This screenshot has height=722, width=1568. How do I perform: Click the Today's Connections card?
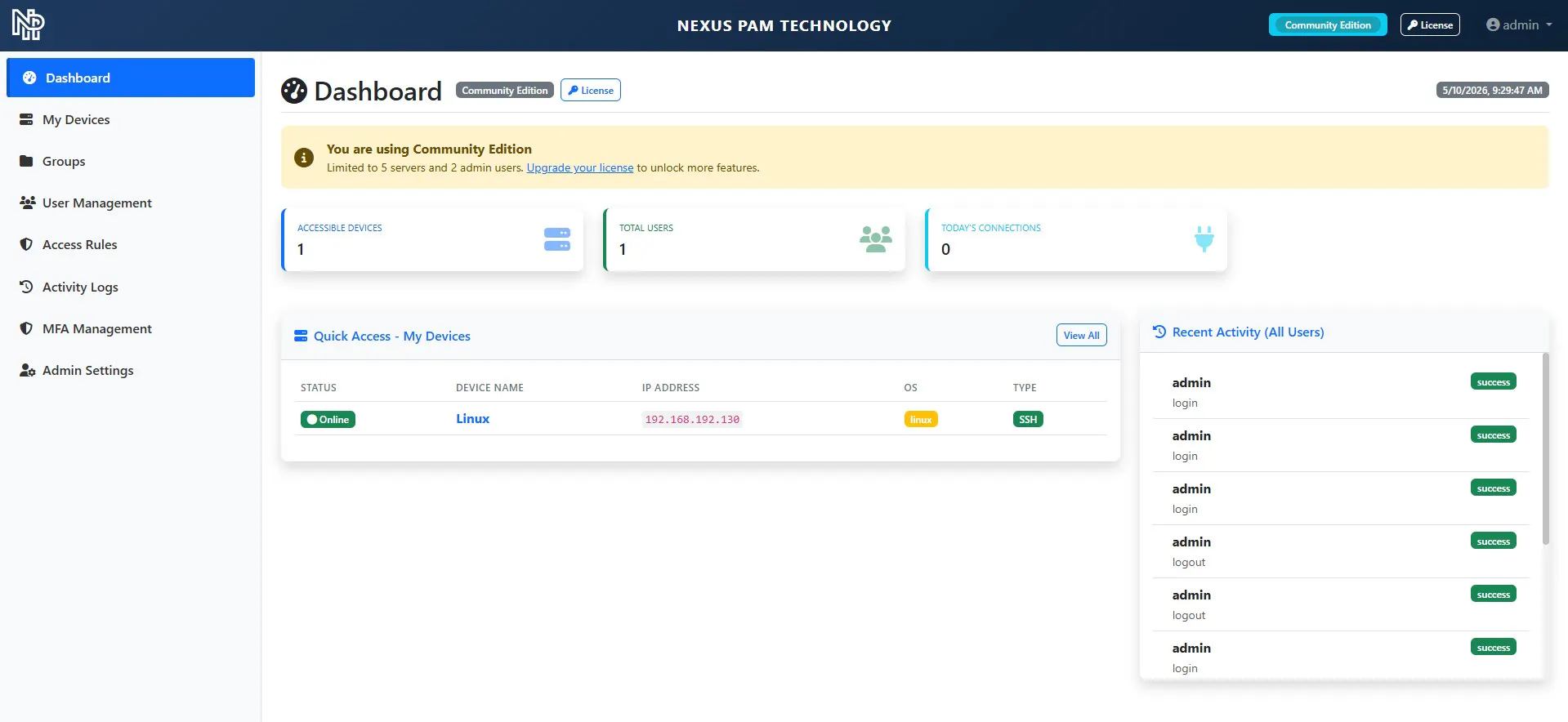tap(1076, 239)
